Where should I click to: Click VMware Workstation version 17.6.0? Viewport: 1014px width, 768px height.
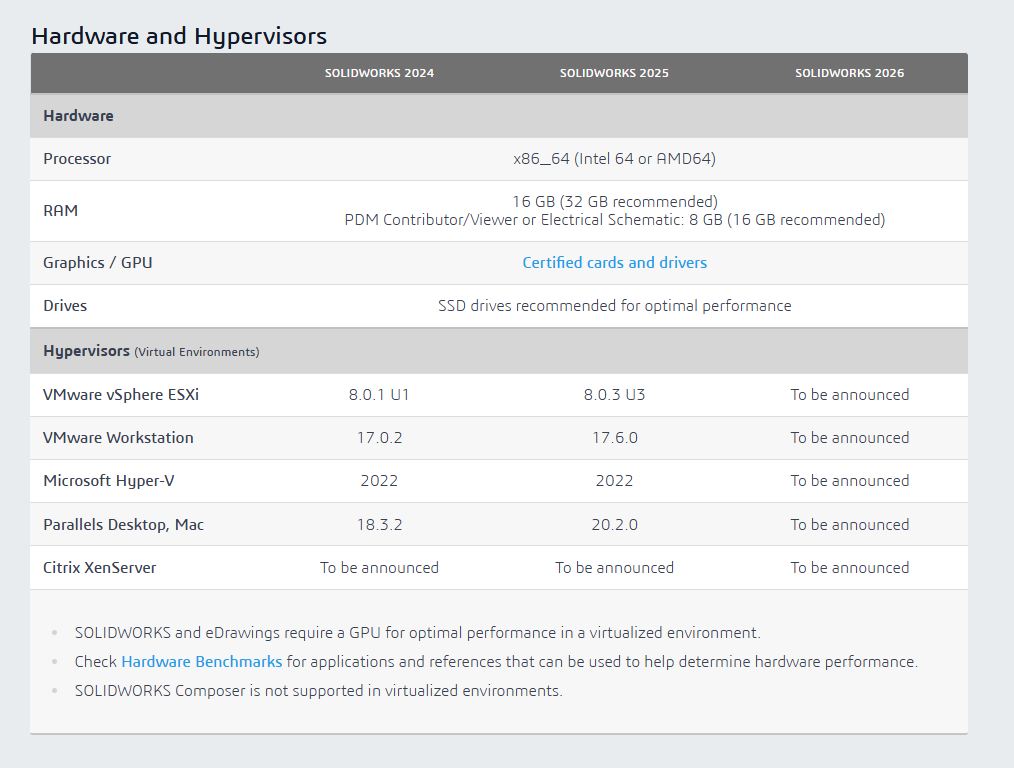point(614,437)
